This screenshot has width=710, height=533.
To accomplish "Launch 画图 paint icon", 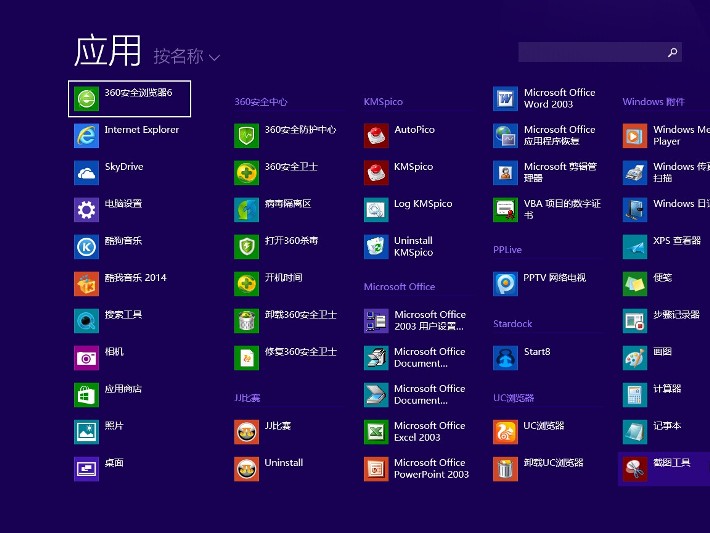I will (x=635, y=358).
